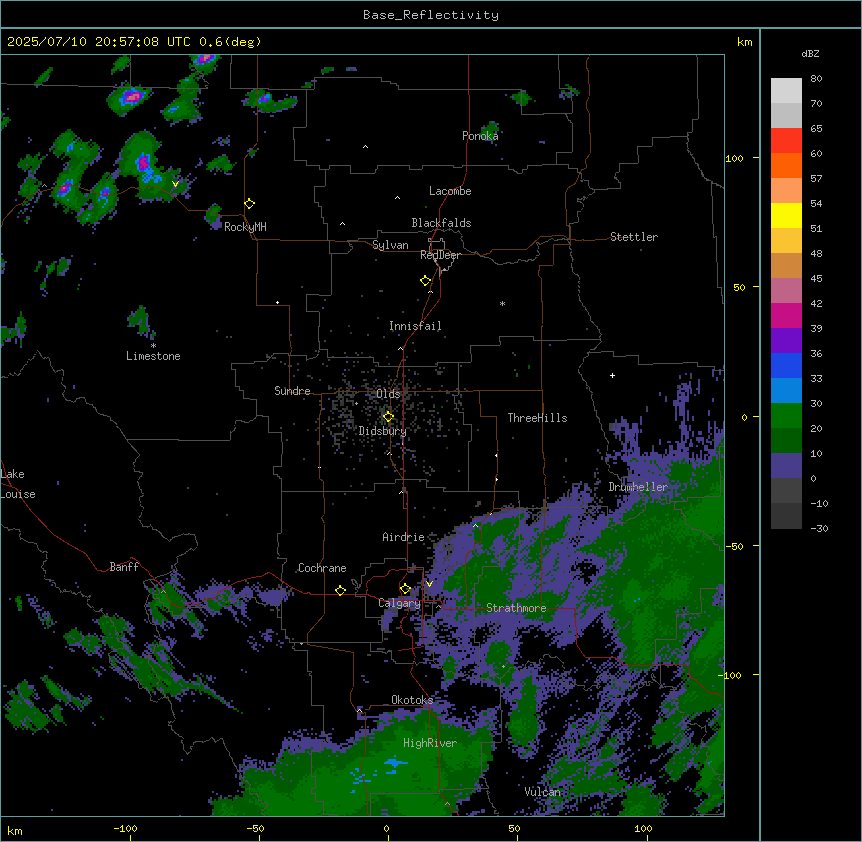The image size is (862, 842).
Task: Click the Calgary label
Action: tap(399, 603)
